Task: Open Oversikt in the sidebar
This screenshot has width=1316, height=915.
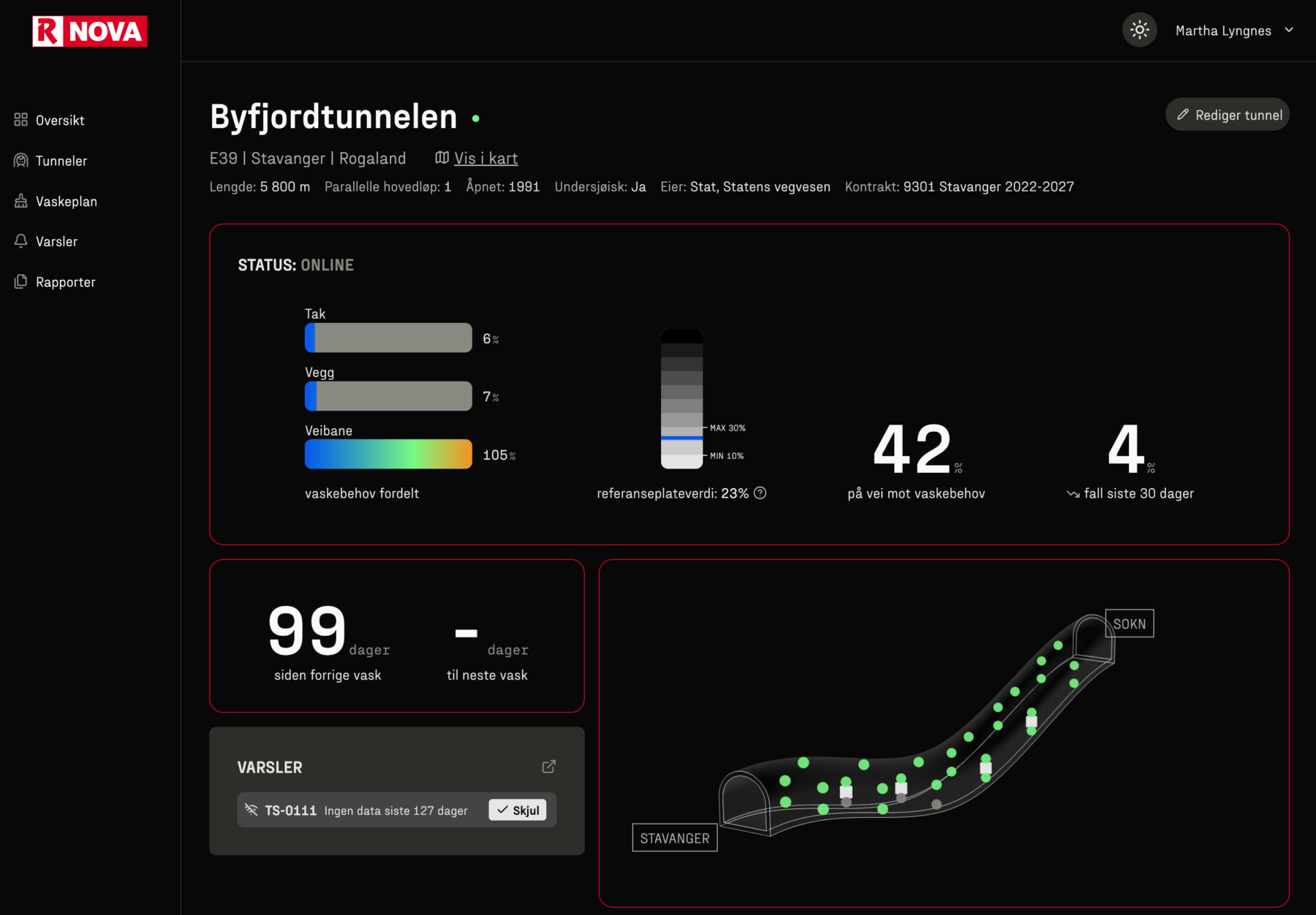Action: click(60, 121)
